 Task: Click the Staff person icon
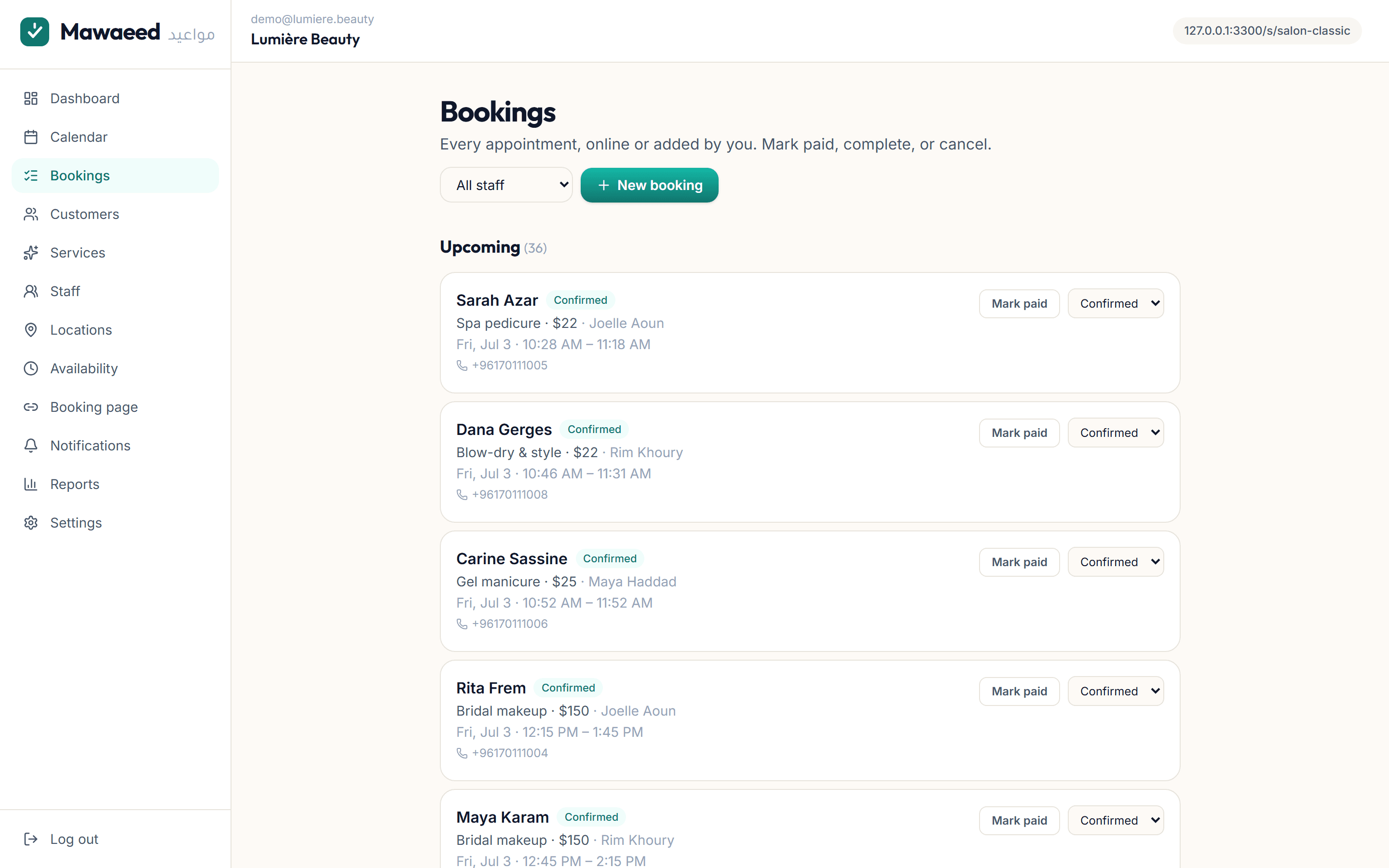pyautogui.click(x=31, y=291)
